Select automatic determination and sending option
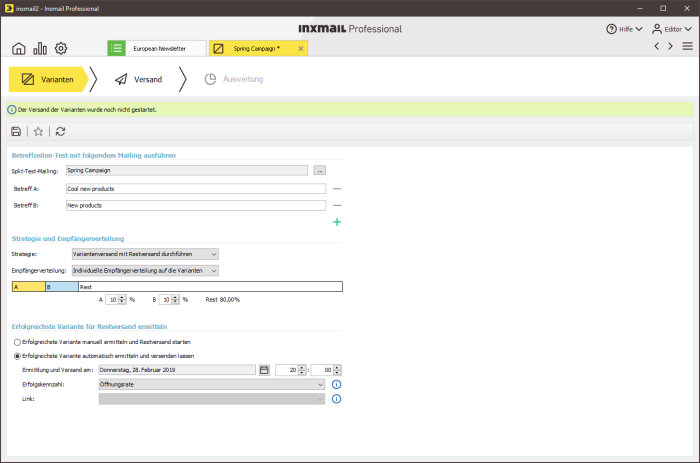This screenshot has width=700, height=463. [17, 356]
